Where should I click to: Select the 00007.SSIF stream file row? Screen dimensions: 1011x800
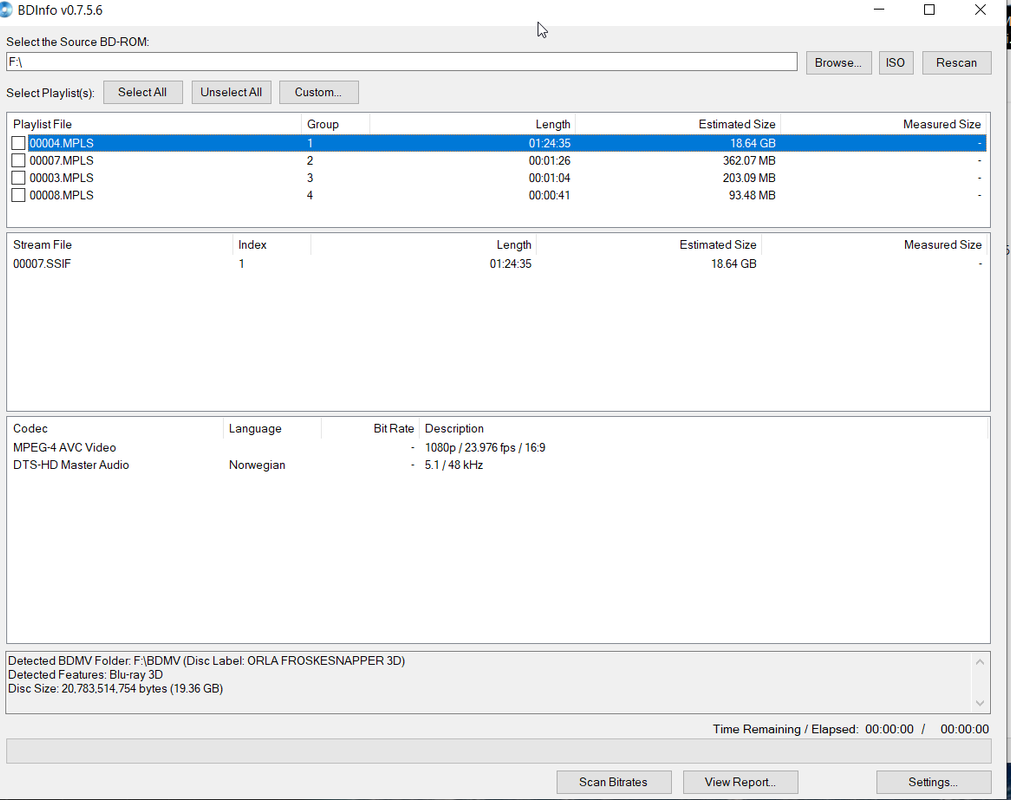pos(498,264)
